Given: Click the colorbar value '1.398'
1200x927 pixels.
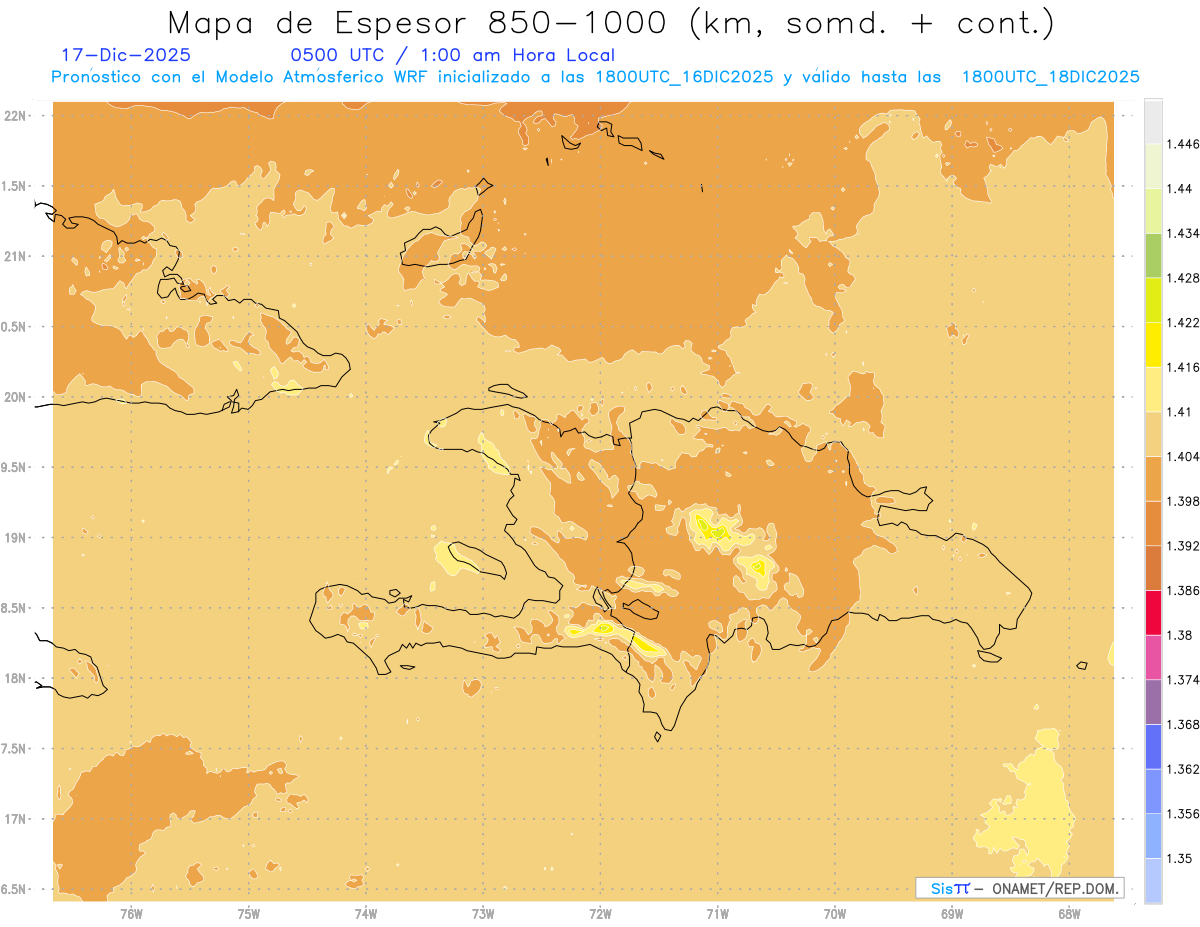Looking at the screenshot, I should click(1184, 501).
